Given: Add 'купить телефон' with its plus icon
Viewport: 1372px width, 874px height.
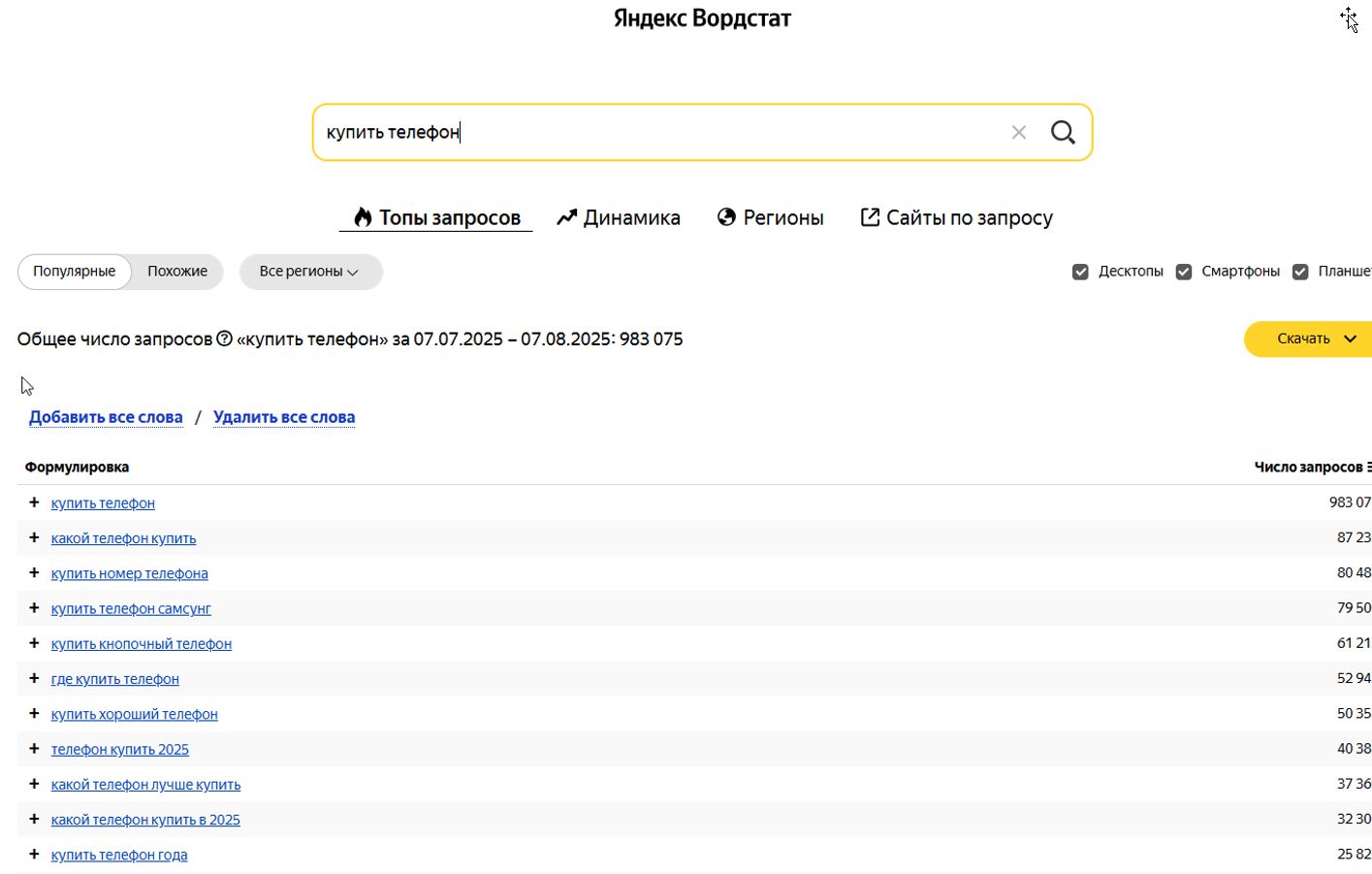Looking at the screenshot, I should 34,502.
